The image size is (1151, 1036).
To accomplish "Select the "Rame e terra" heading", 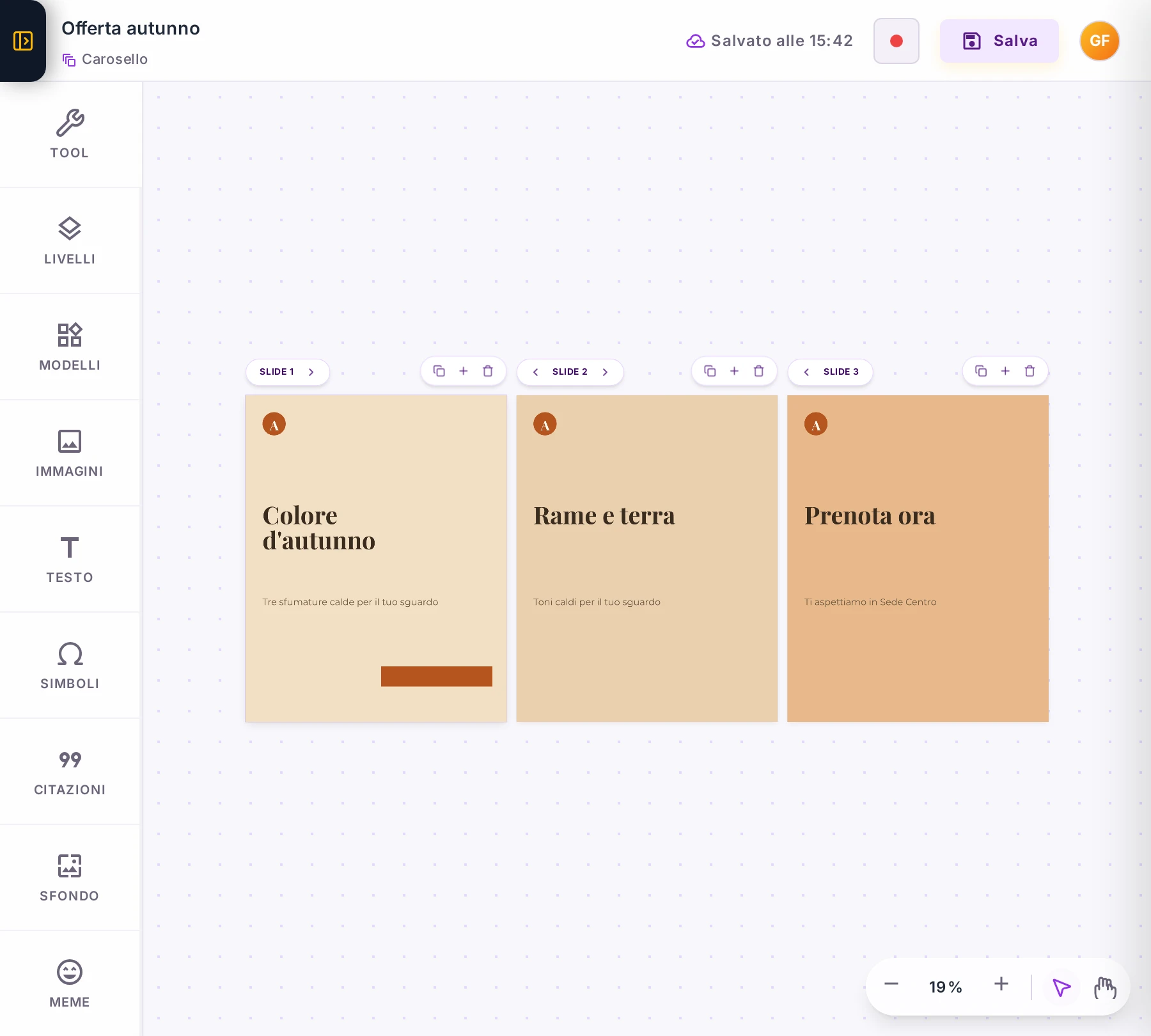I will tap(604, 515).
